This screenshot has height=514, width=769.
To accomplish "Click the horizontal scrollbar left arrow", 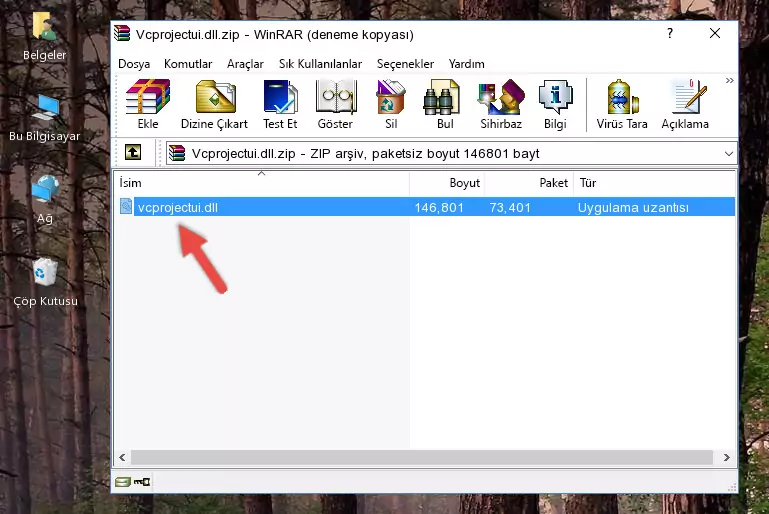I will tap(123, 457).
